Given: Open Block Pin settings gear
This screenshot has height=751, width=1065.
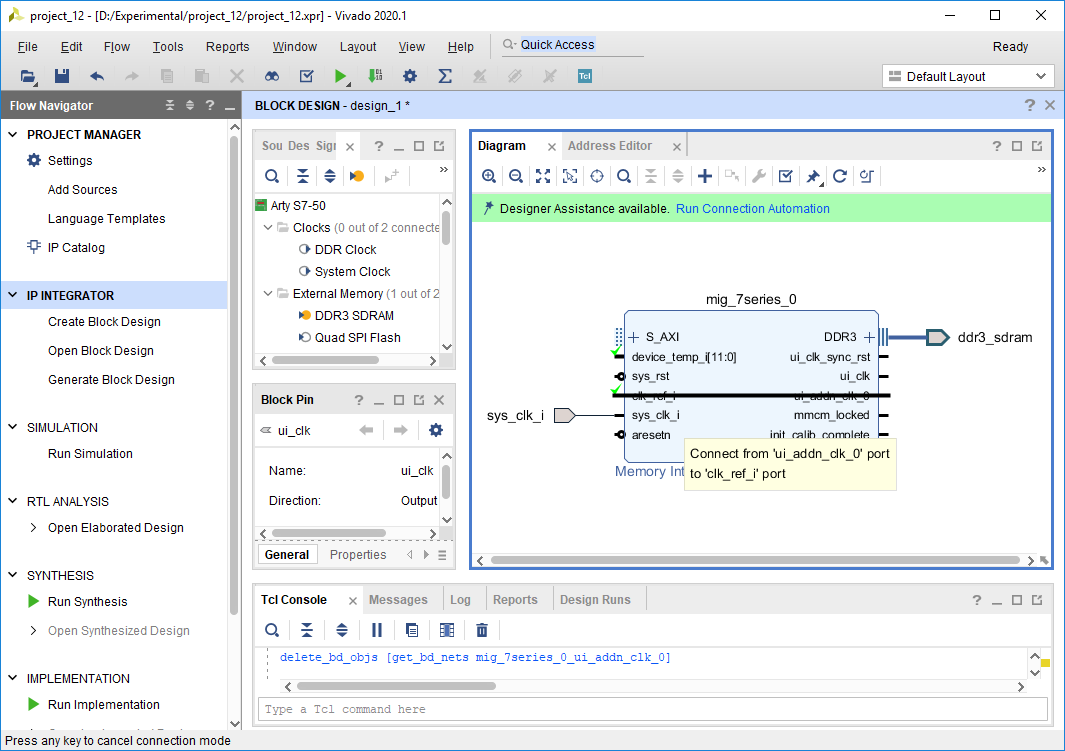Looking at the screenshot, I should [436, 430].
